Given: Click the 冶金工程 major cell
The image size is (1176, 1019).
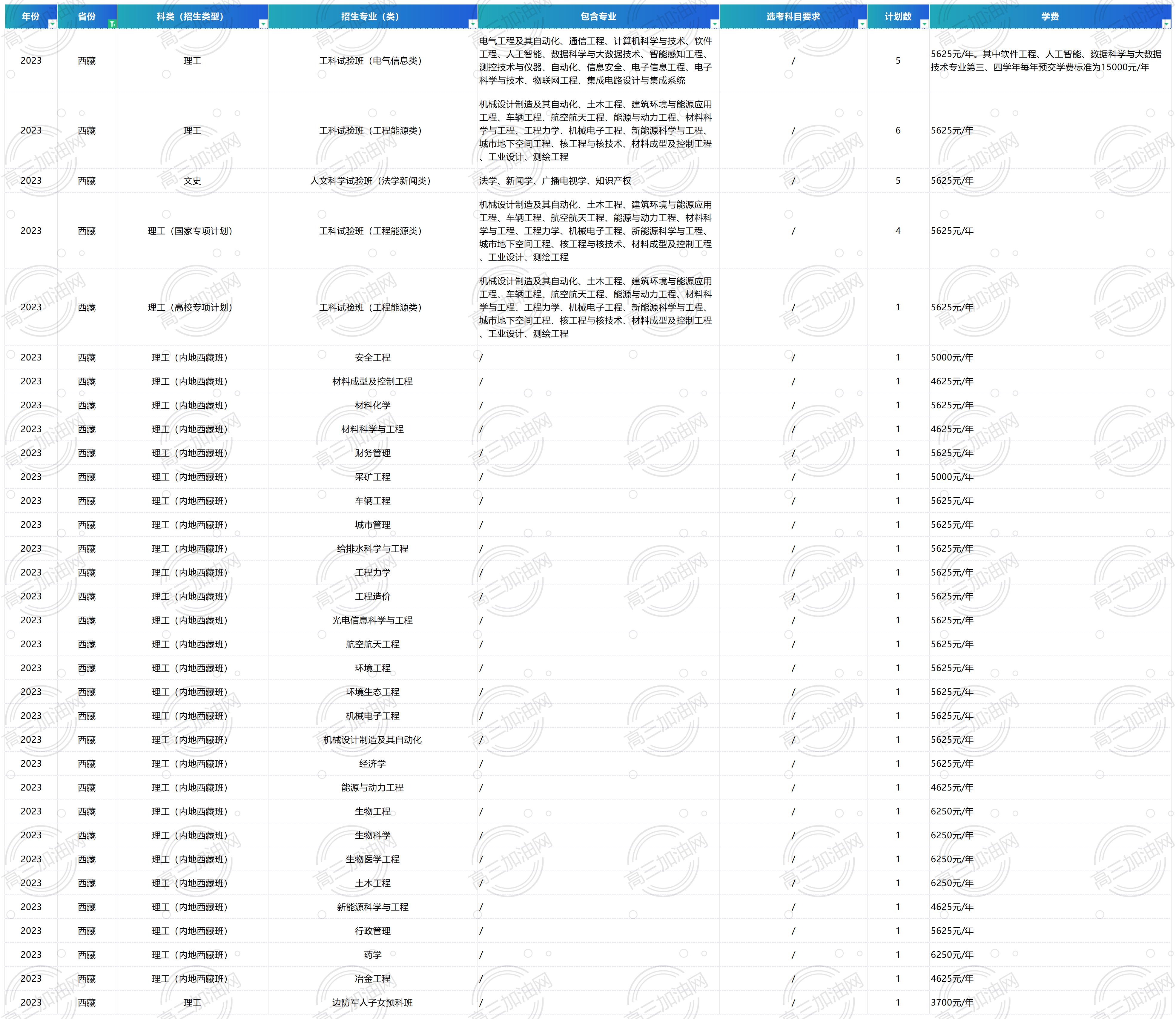Looking at the screenshot, I should click(372, 979).
